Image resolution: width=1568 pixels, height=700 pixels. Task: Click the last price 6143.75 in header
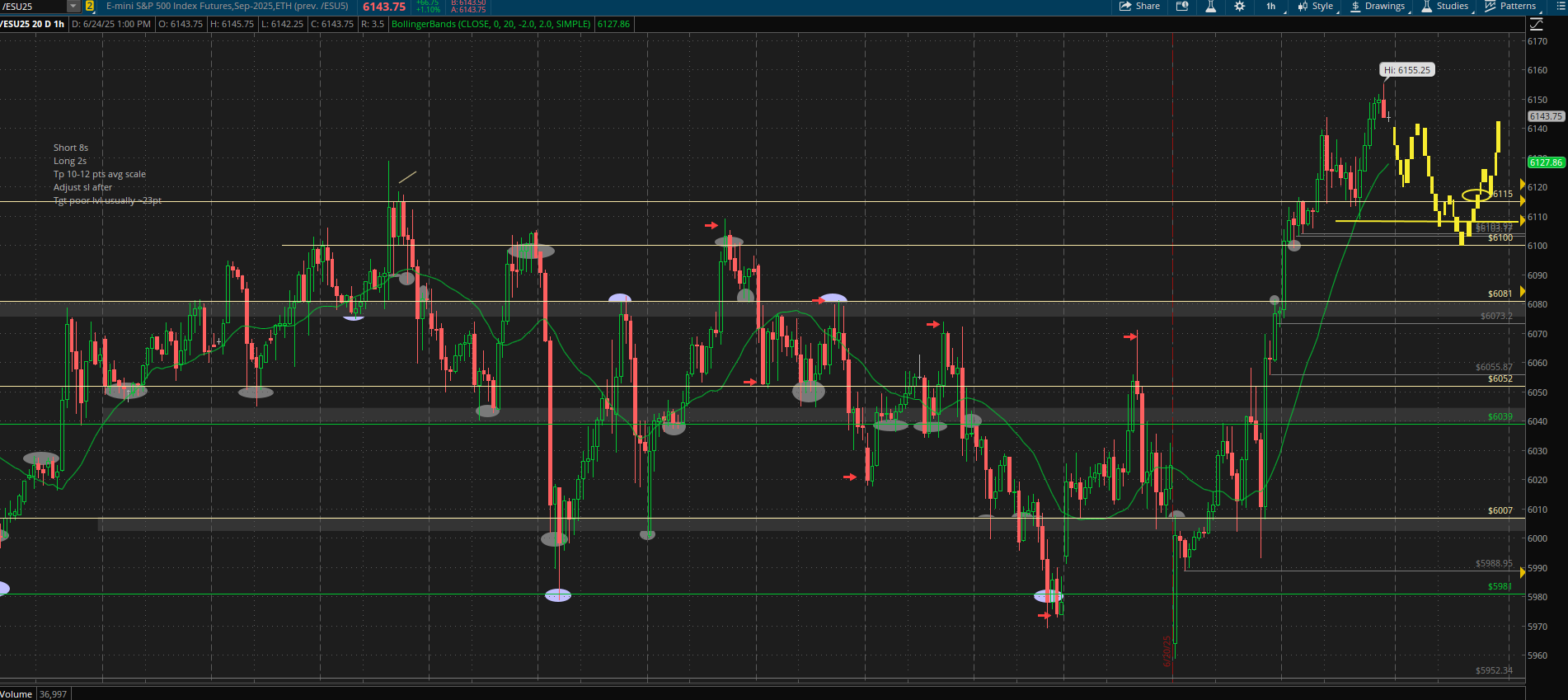pos(384,7)
